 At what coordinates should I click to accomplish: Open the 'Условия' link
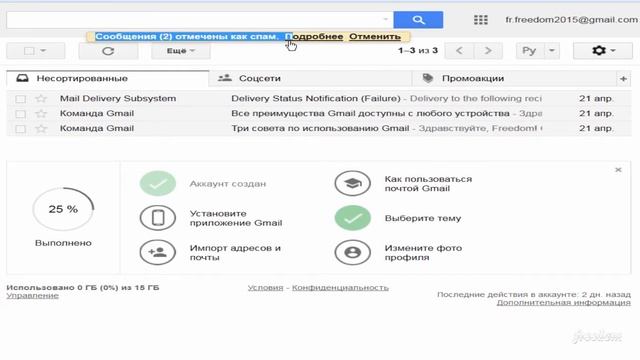click(x=265, y=288)
